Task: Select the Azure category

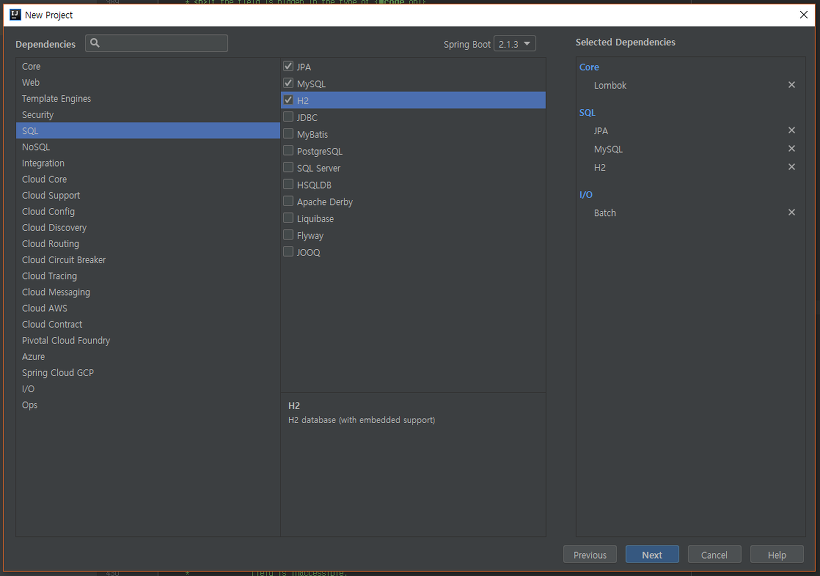Action: (x=148, y=356)
